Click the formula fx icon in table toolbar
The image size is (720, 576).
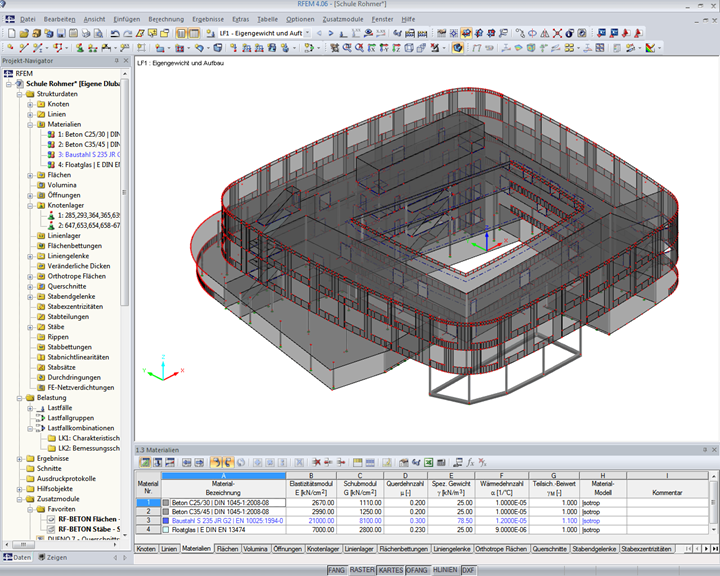pyautogui.click(x=470, y=463)
